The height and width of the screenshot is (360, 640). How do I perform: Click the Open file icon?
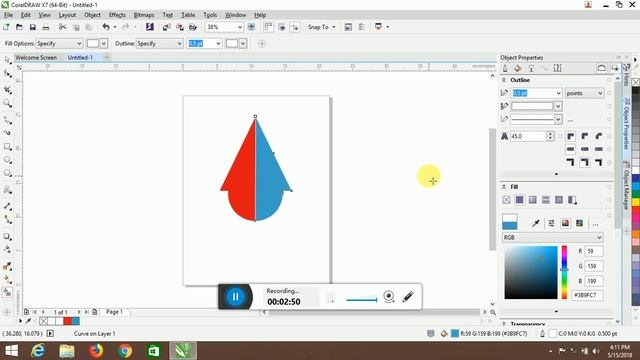tap(19, 27)
